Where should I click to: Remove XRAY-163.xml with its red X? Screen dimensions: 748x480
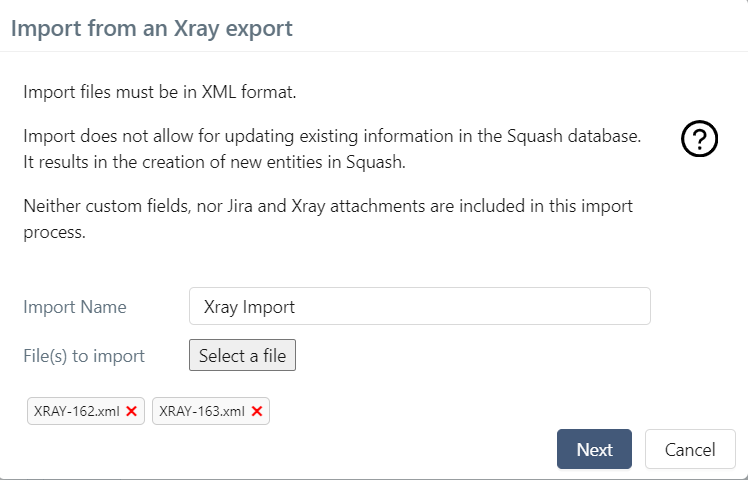(x=257, y=411)
